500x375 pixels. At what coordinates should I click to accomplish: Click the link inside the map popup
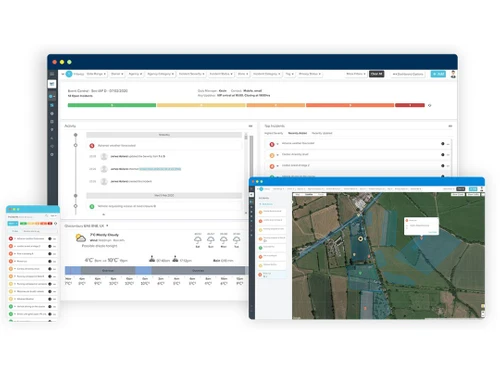click(x=432, y=232)
